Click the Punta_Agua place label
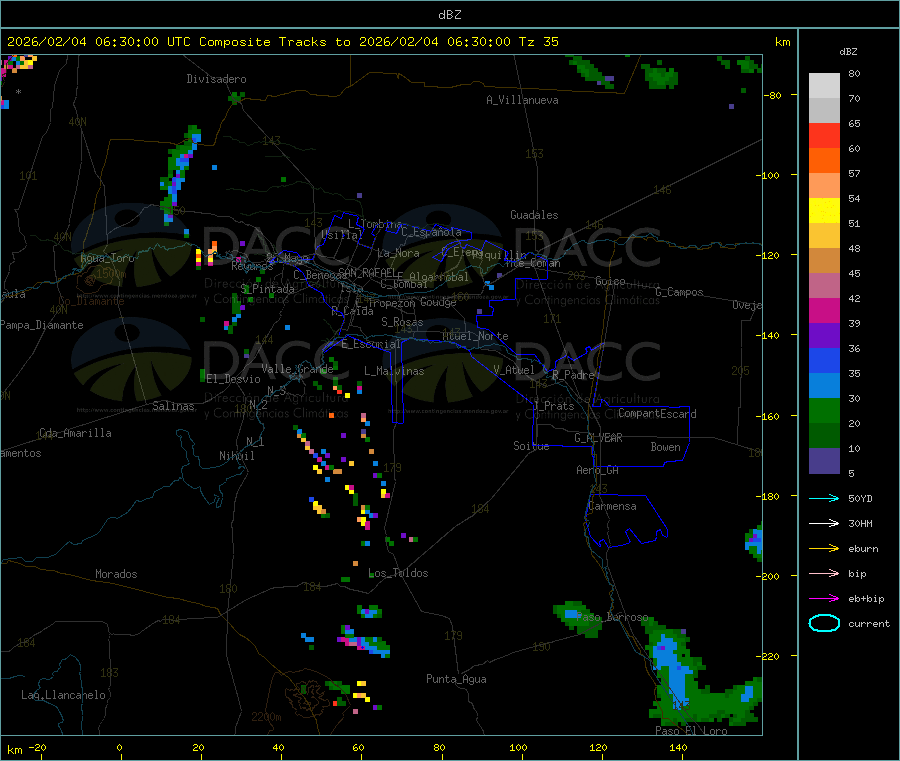Image resolution: width=900 pixels, height=761 pixels. coord(456,679)
